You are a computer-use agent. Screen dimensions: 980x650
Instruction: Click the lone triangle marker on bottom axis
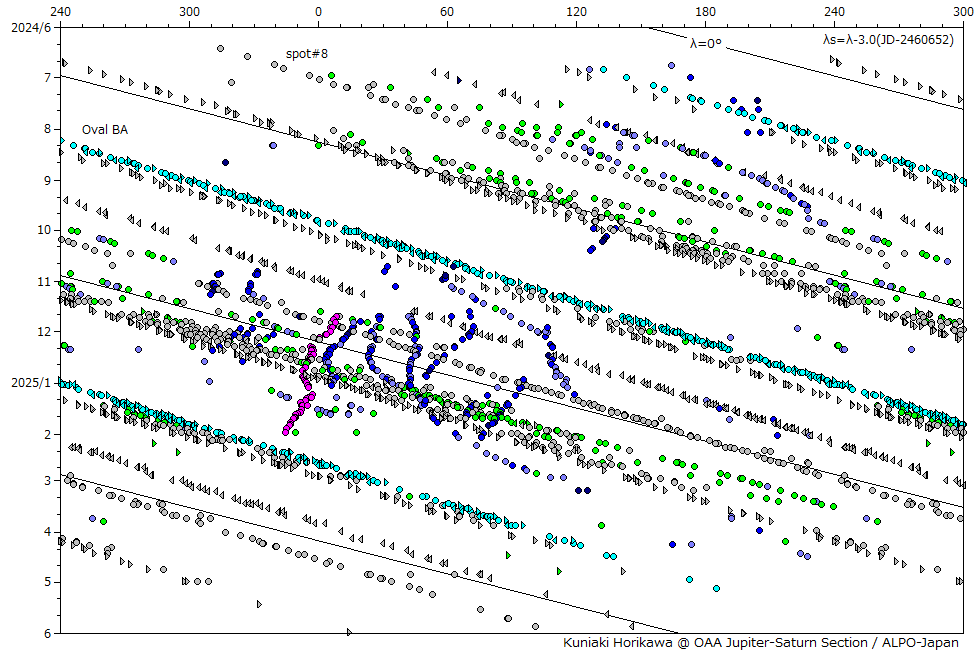[x=349, y=632]
